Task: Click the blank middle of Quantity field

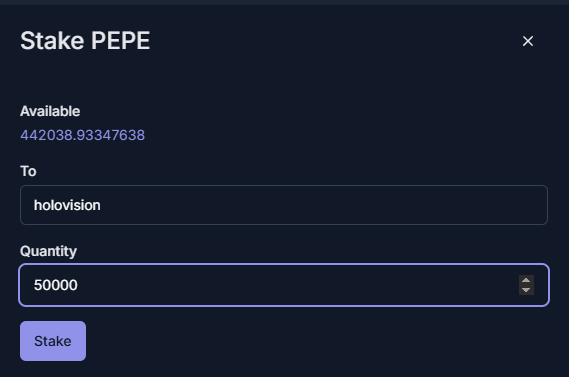Action: pyautogui.click(x=290, y=285)
